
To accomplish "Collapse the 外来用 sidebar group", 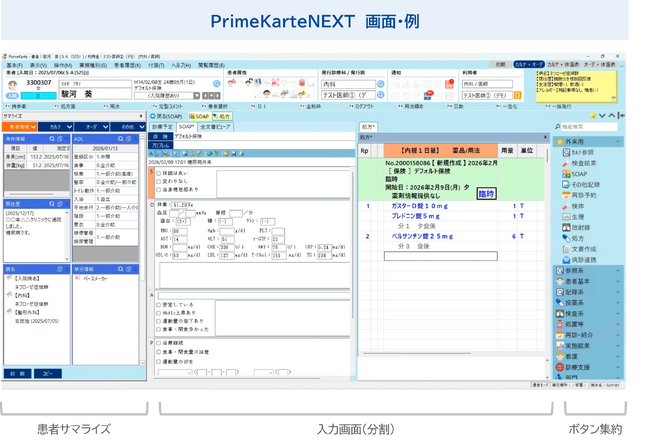I will point(618,142).
